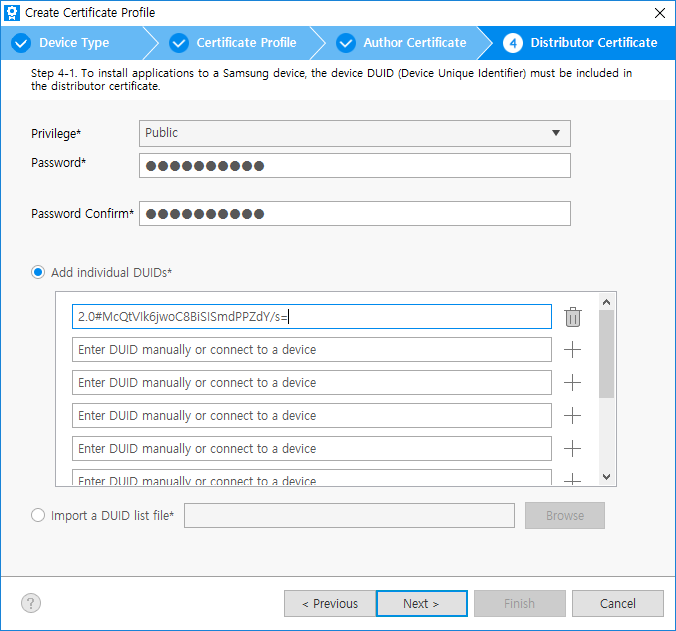This screenshot has height=631, width=676.
Task: Open the Privilege dropdown
Action: pos(354,133)
